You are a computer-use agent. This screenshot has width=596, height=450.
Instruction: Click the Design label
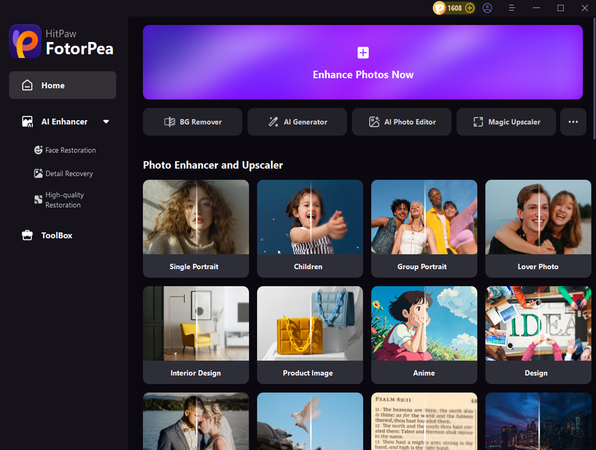(536, 373)
